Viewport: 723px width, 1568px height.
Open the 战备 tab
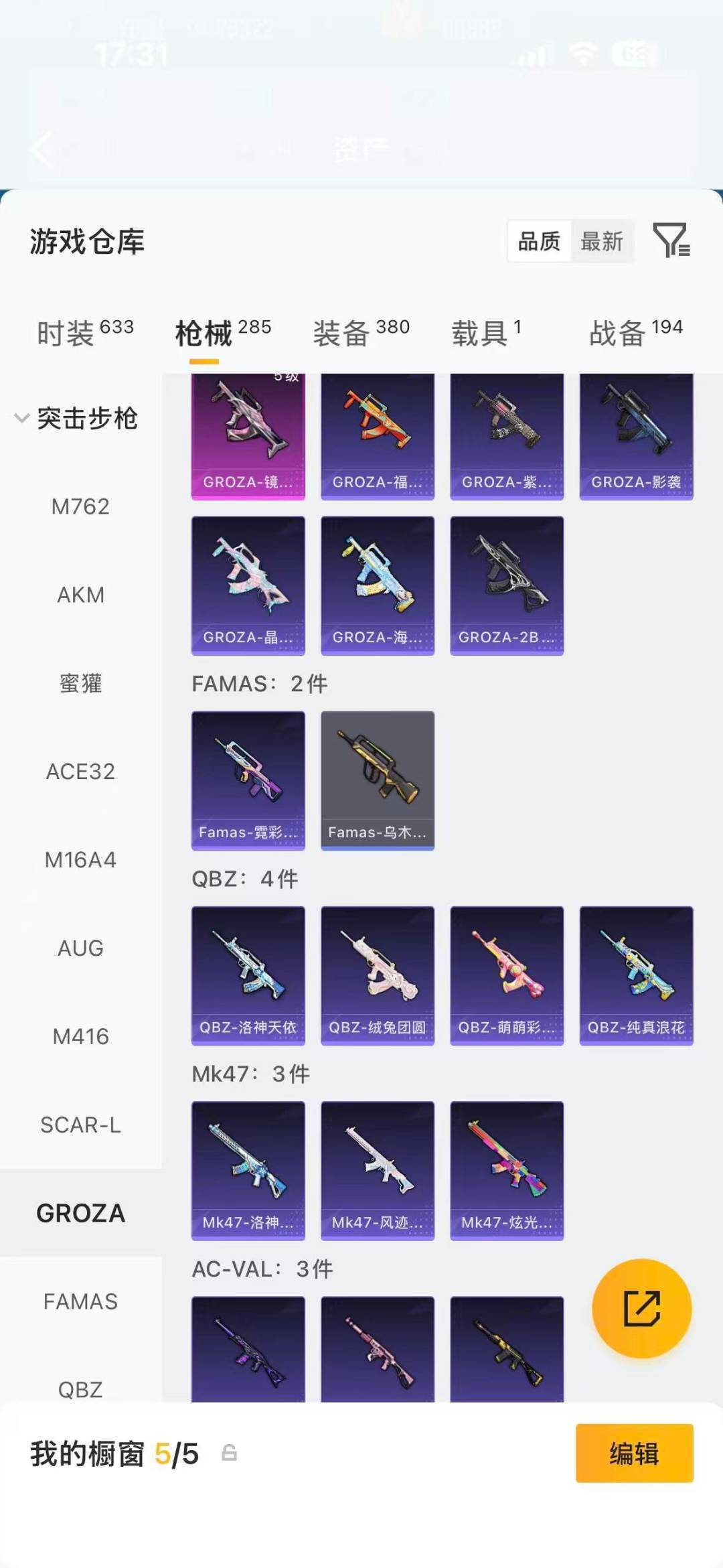pos(636,332)
